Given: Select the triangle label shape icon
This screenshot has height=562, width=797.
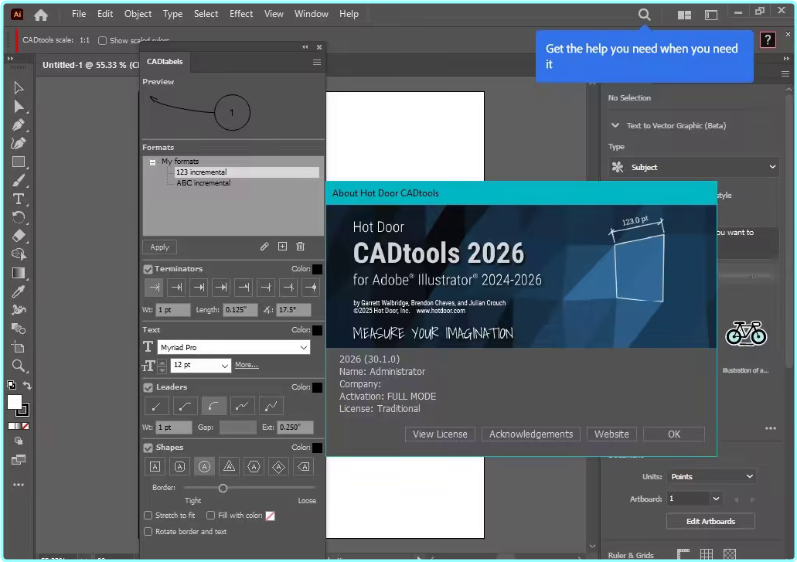Looking at the screenshot, I should [229, 466].
